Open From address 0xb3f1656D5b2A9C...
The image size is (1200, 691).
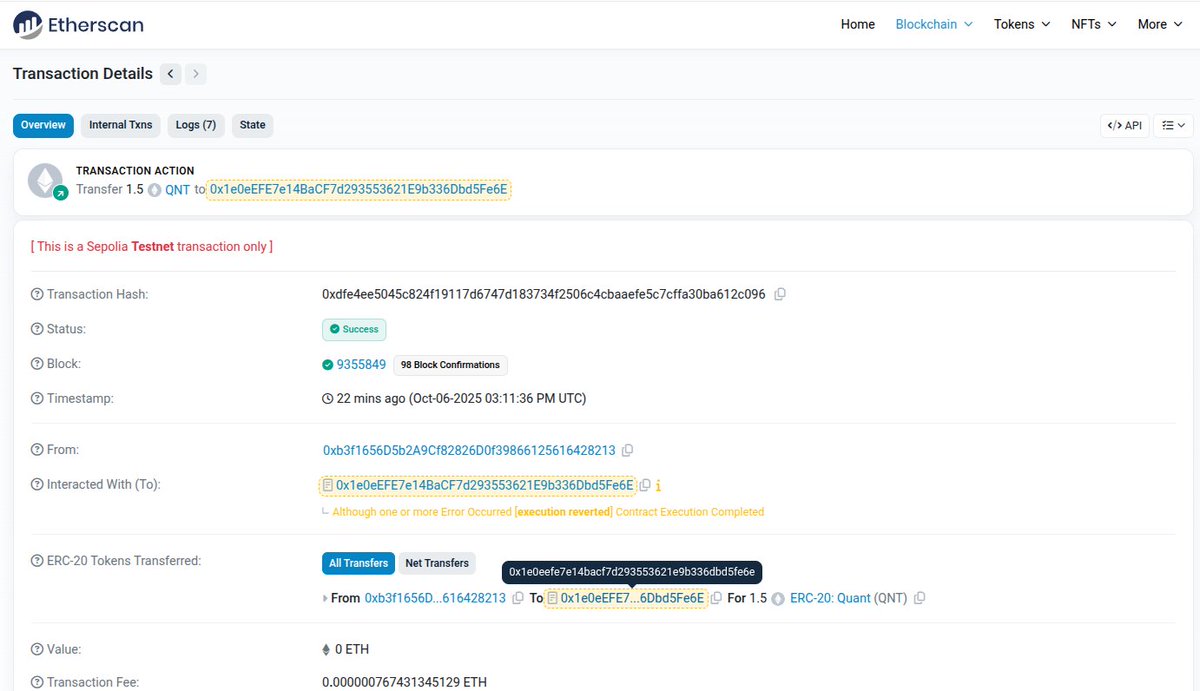tap(469, 450)
